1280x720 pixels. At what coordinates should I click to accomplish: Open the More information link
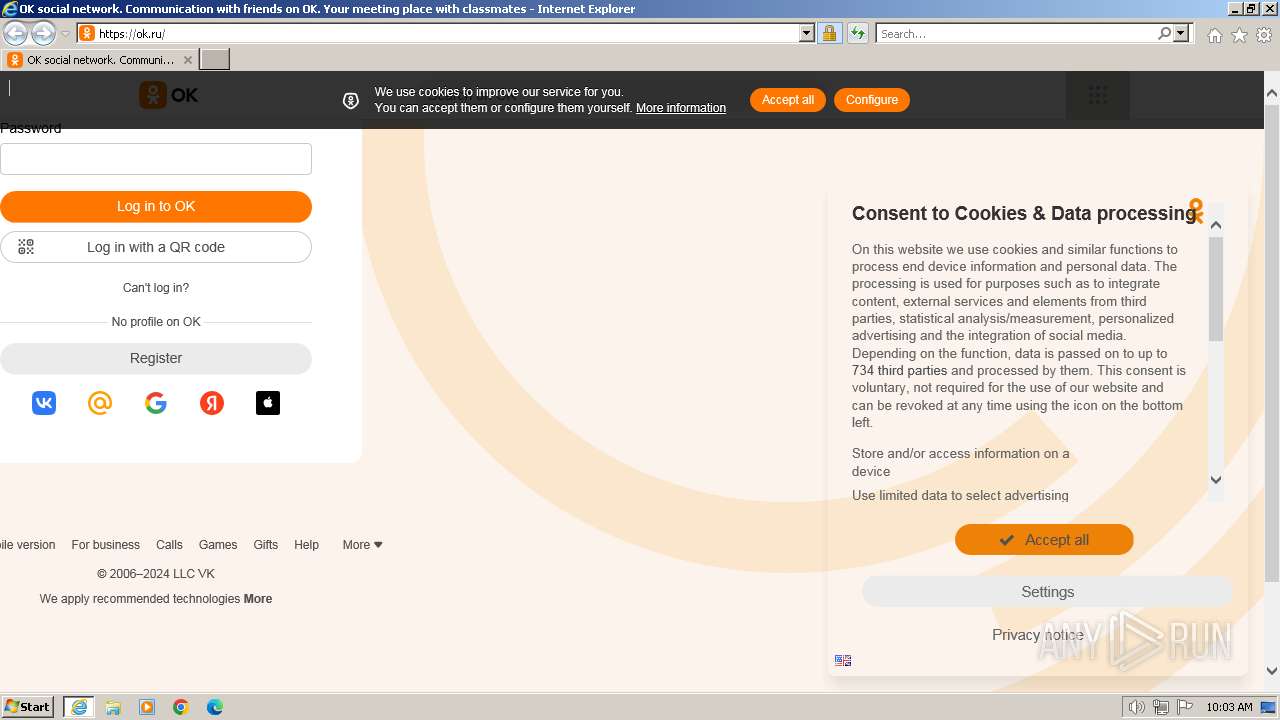[x=681, y=108]
